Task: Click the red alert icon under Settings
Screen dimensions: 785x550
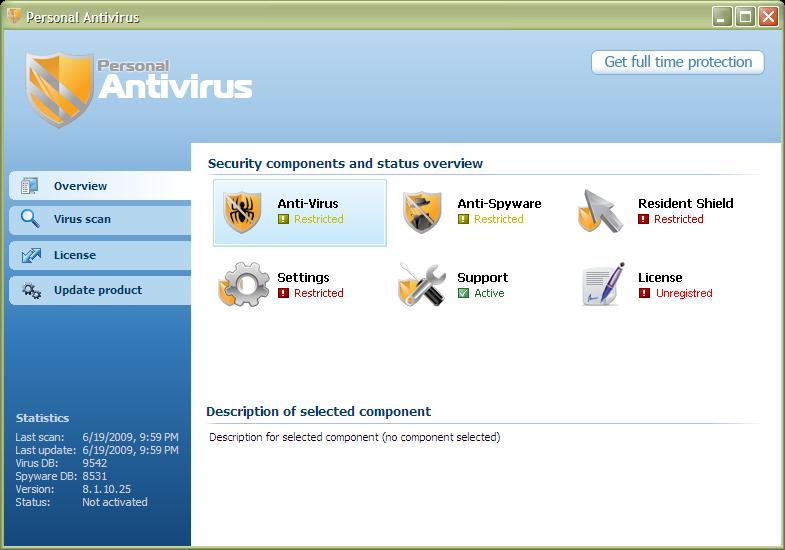Action: (x=283, y=293)
